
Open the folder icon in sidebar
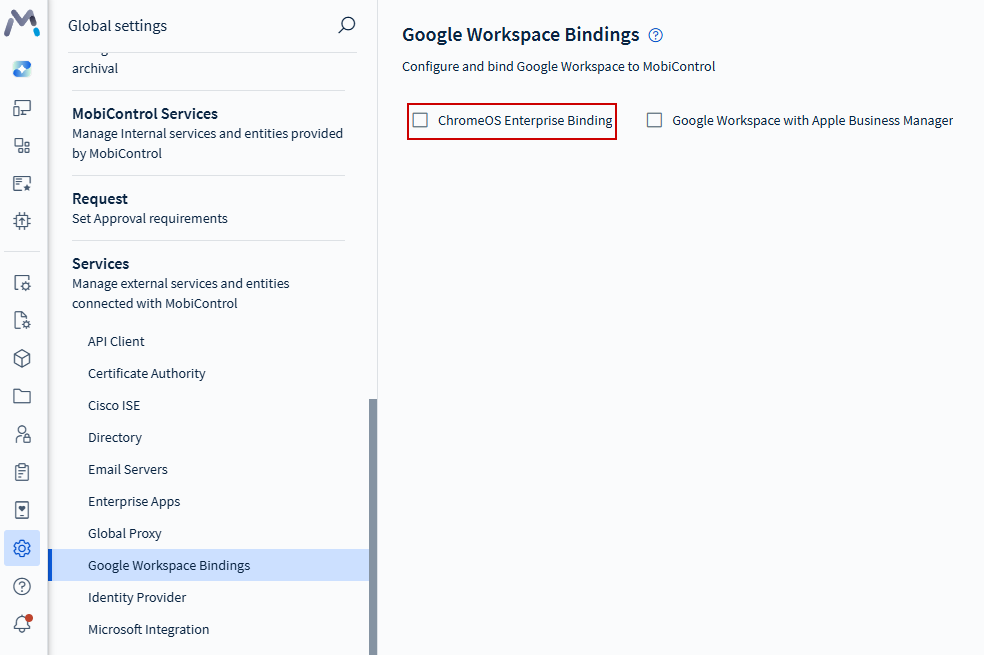pos(22,396)
